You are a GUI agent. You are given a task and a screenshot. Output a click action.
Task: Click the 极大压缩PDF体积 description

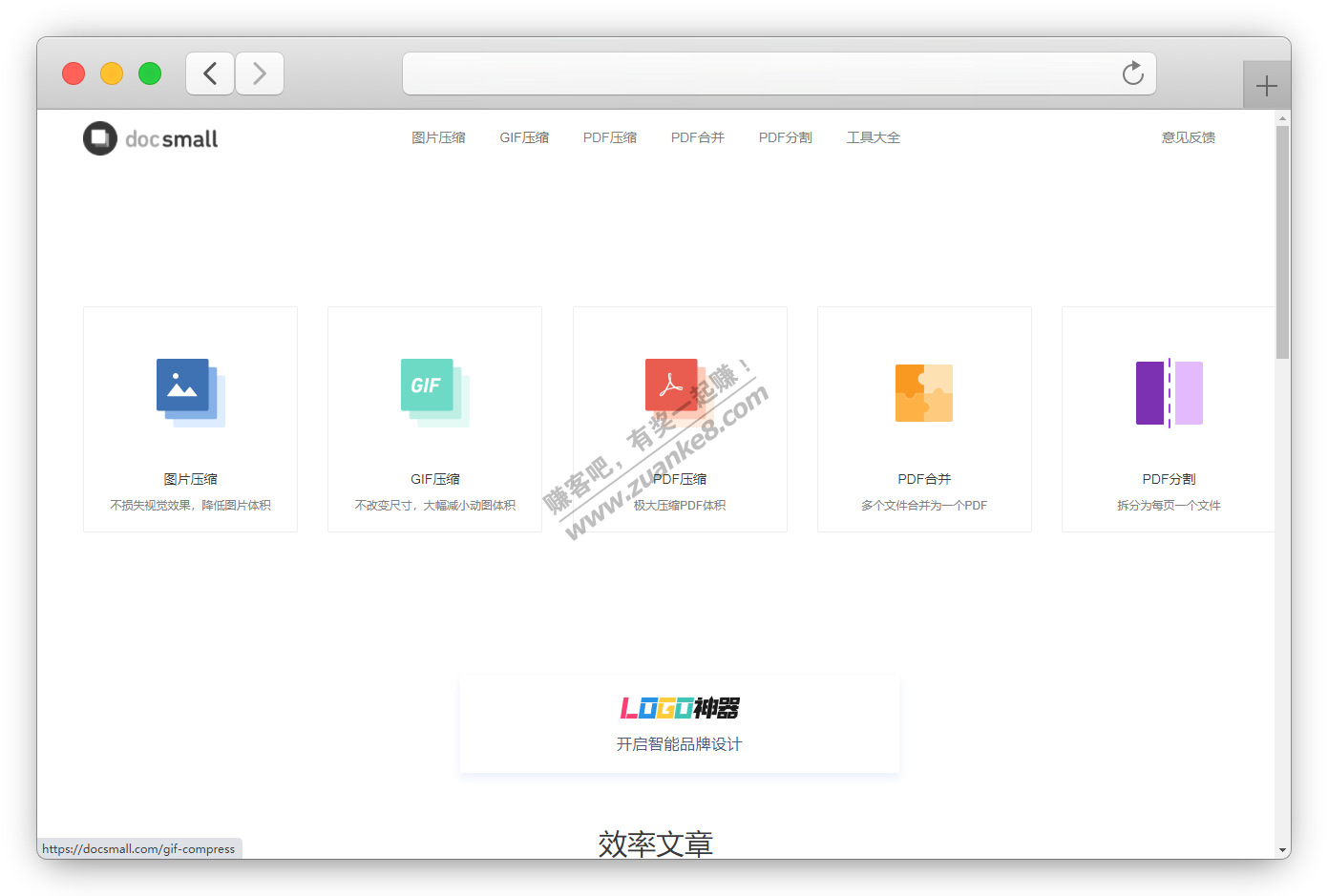[680, 506]
